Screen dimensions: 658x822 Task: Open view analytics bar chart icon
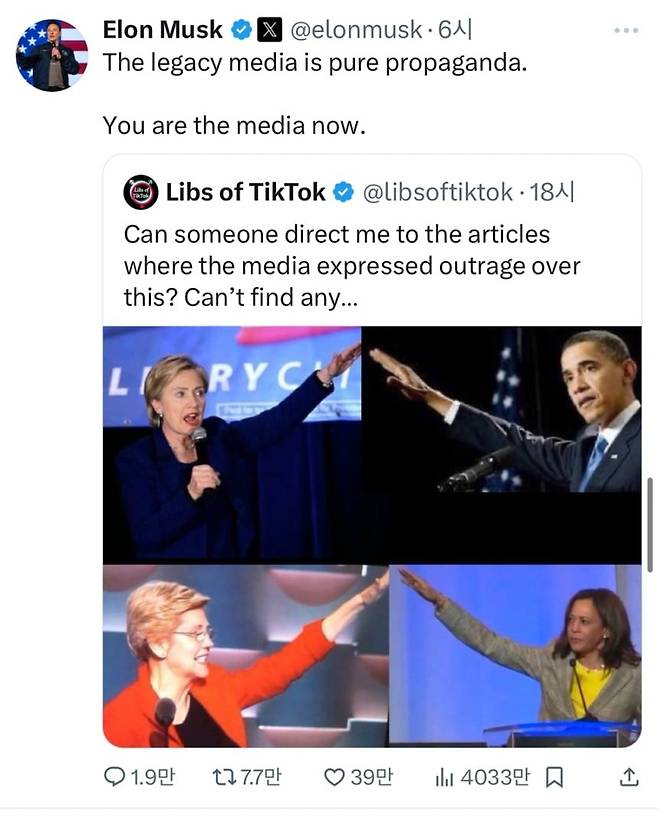(446, 776)
